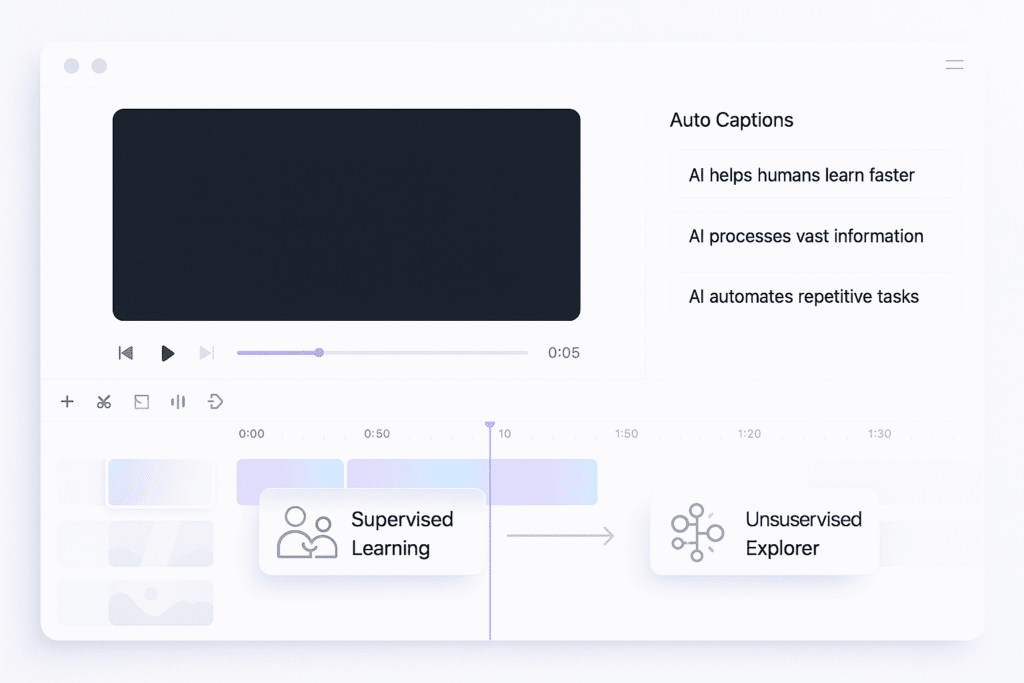Open the hamburger menu at top right
This screenshot has height=683, width=1024.
coord(954,64)
